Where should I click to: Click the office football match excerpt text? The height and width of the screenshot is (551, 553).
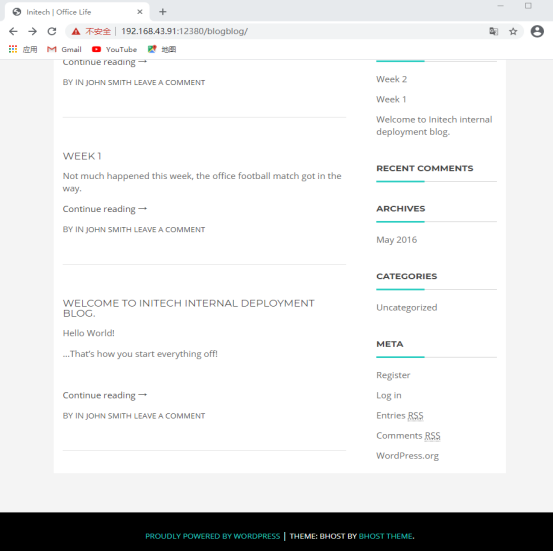tap(202, 182)
